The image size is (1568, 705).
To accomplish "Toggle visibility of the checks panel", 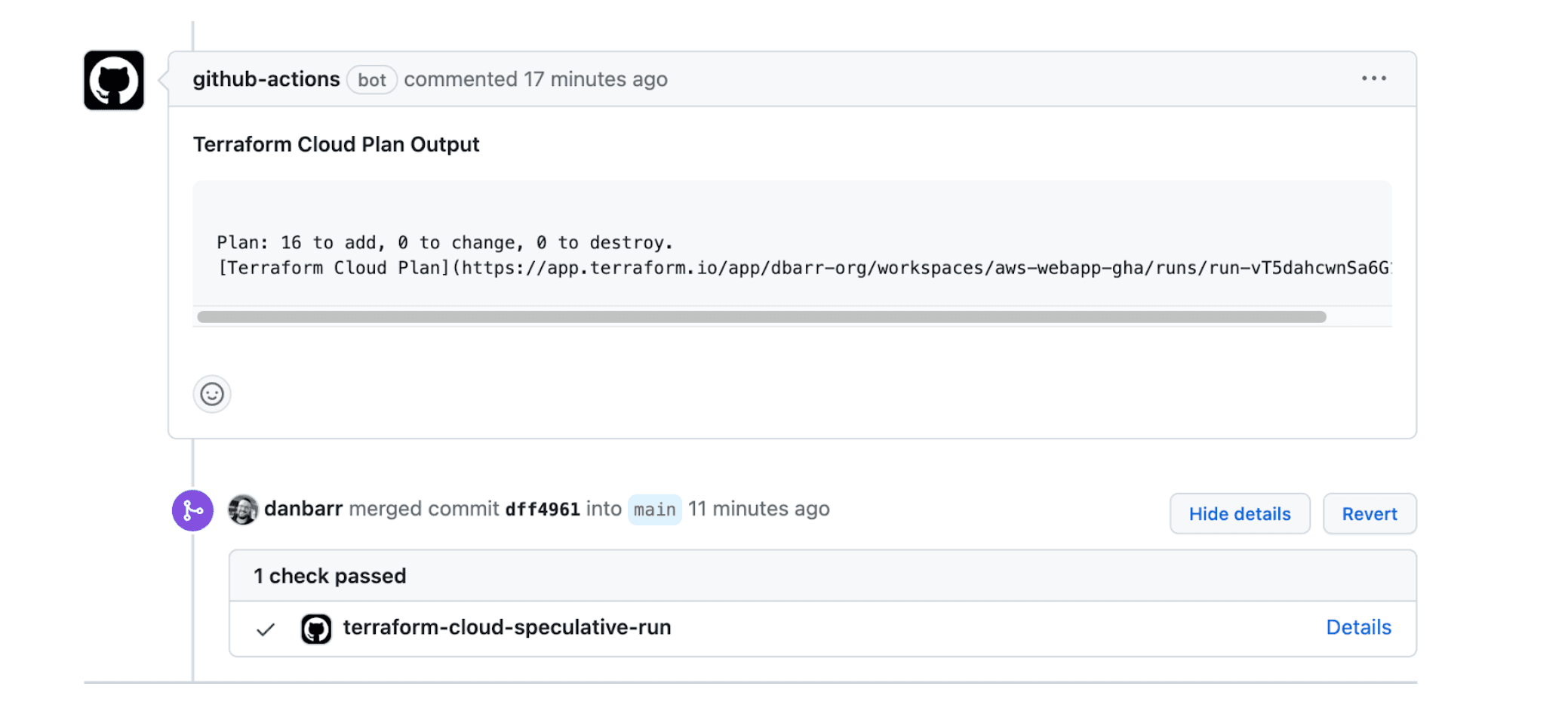I will [1239, 513].
